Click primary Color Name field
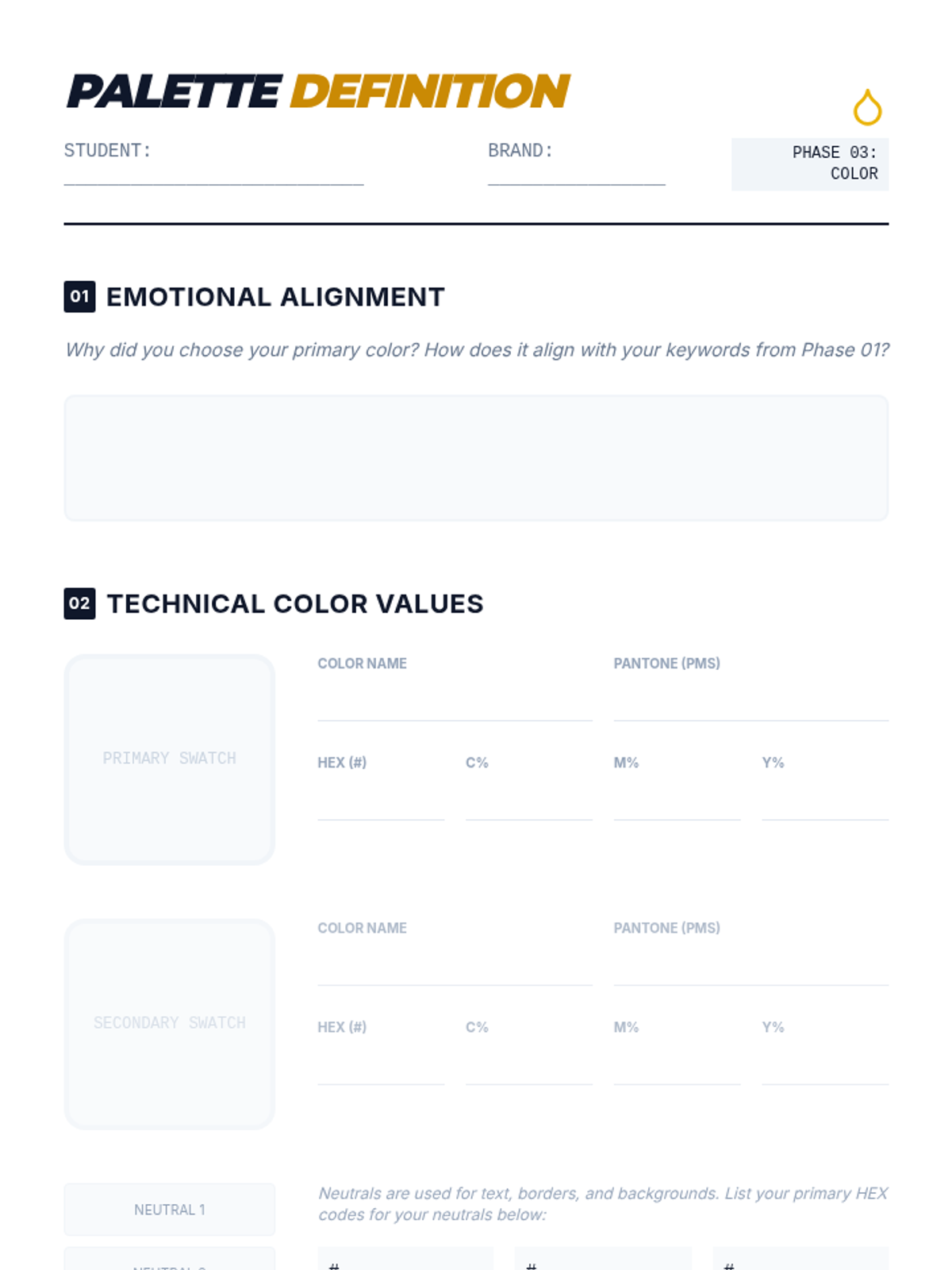This screenshot has width=952, height=1270. 455,702
